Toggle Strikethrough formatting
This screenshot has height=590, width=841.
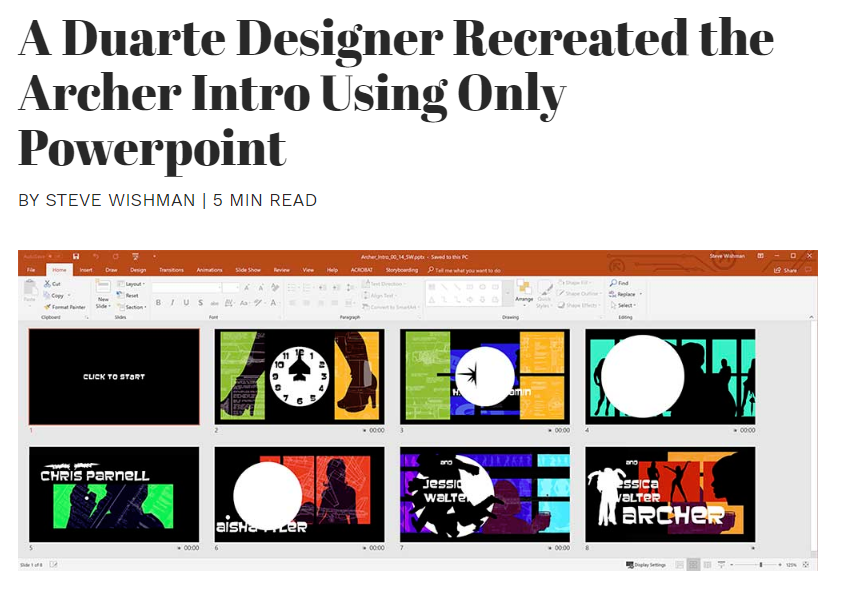pos(215,303)
